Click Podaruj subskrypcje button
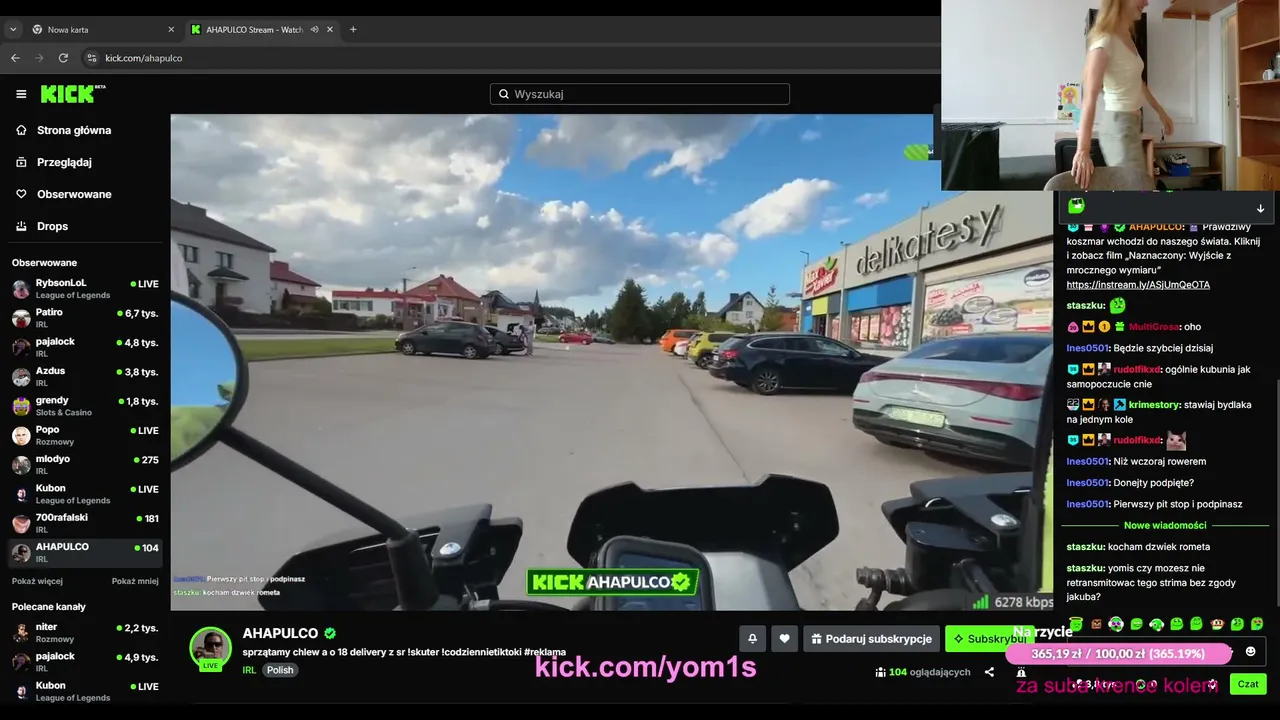Screen dimensions: 1280x720 pyautogui.click(x=872, y=639)
